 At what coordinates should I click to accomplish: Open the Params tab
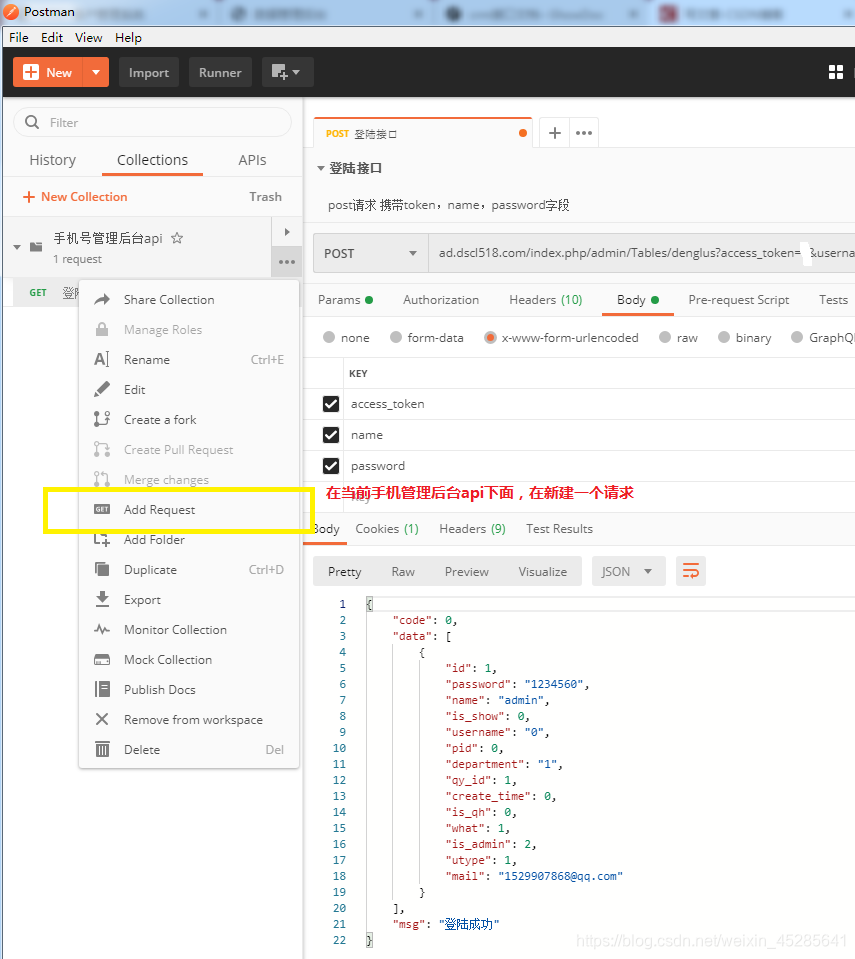coord(345,300)
